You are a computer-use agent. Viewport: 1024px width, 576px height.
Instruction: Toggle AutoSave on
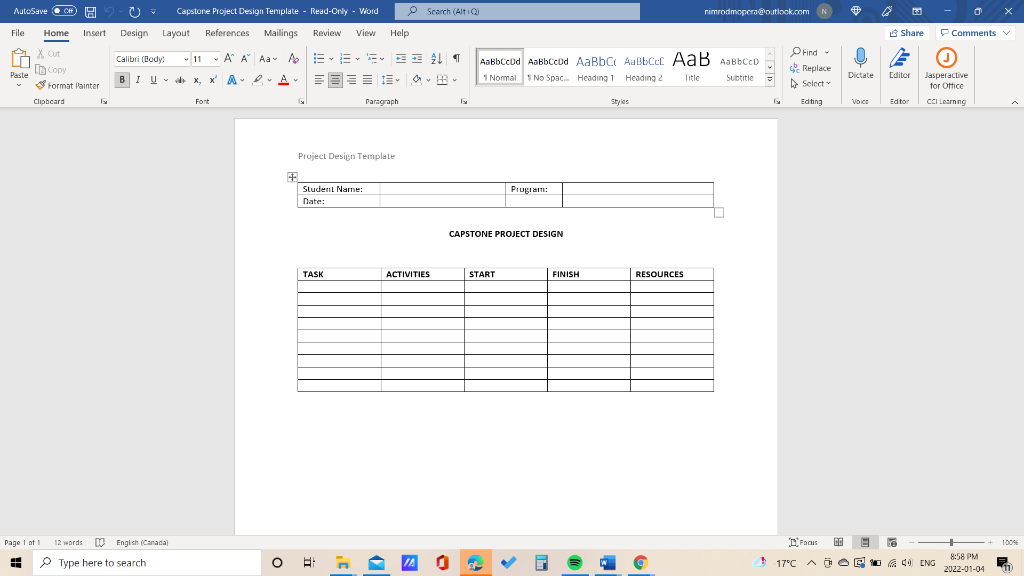tap(66, 10)
